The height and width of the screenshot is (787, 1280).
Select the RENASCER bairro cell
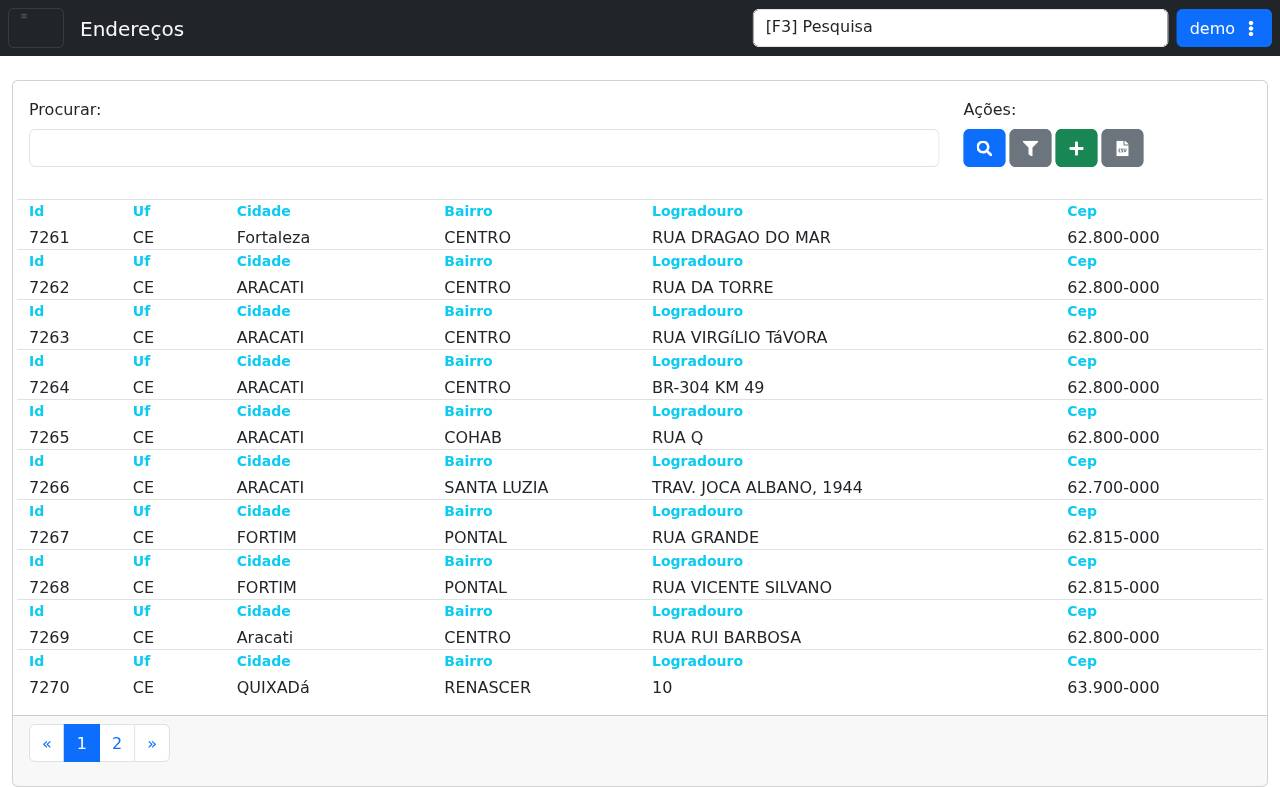(487, 688)
